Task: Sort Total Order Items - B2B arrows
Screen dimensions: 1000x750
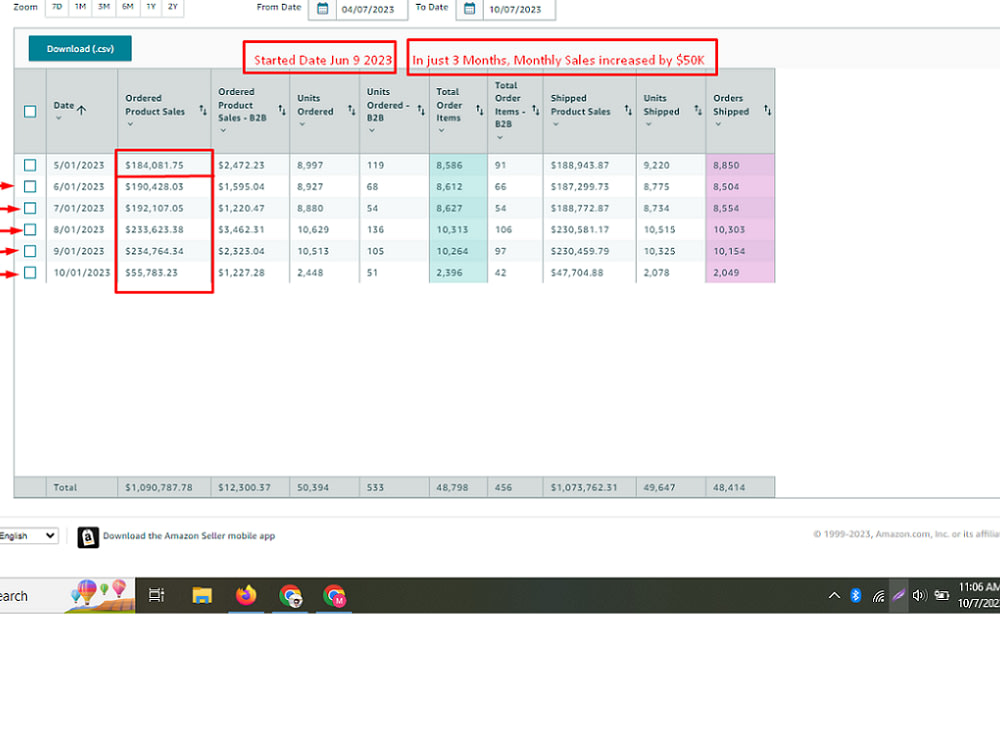Action: (536, 110)
